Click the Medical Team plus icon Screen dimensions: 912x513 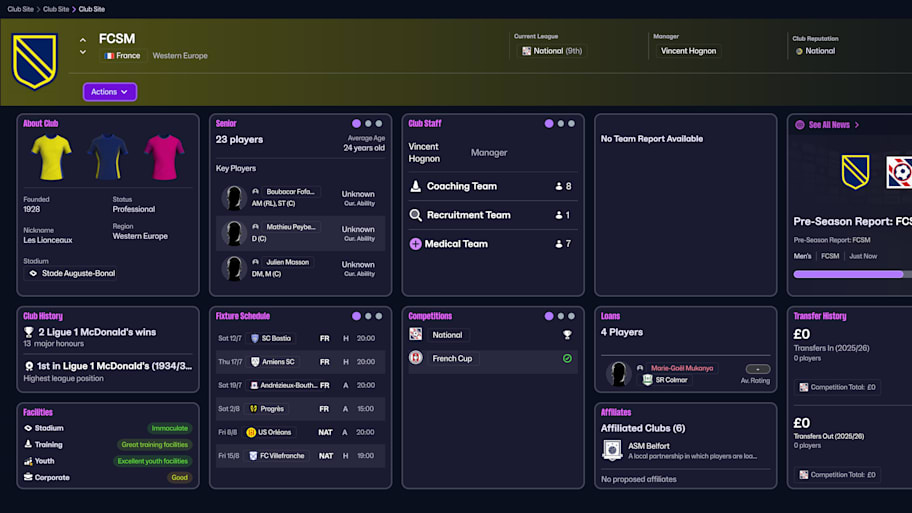pos(415,244)
